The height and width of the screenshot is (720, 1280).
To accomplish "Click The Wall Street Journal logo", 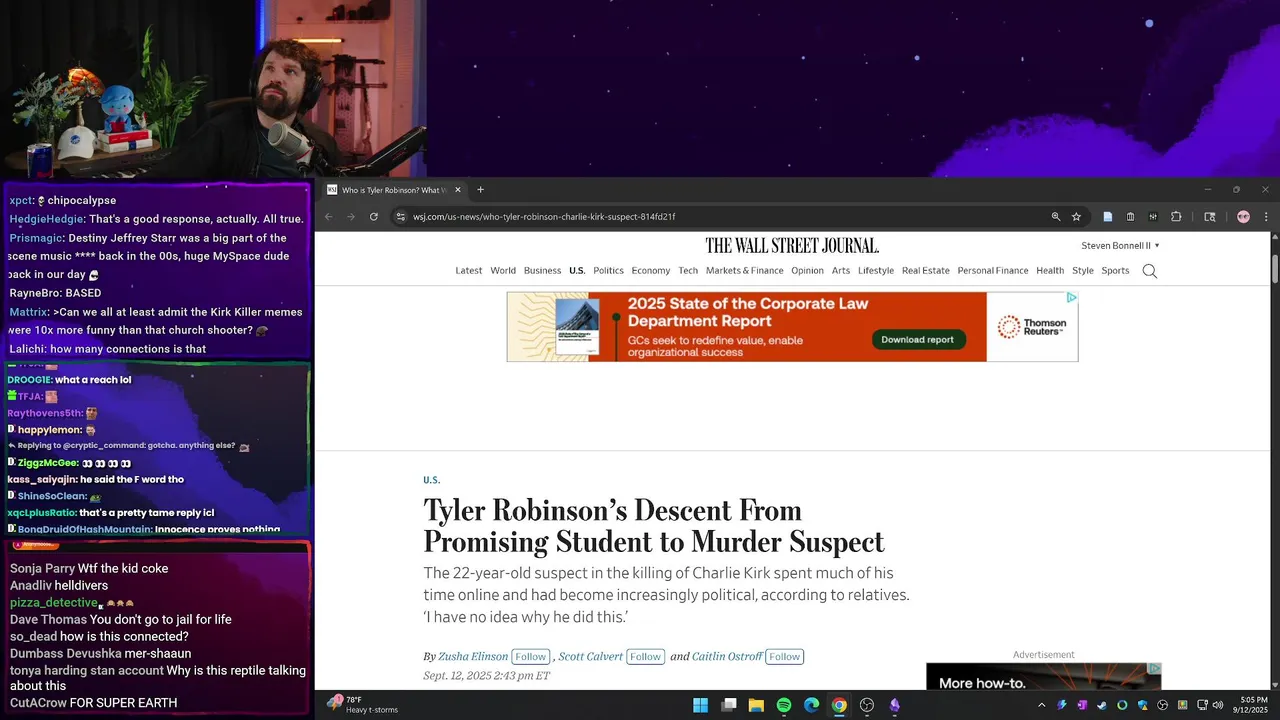I will coord(792,245).
